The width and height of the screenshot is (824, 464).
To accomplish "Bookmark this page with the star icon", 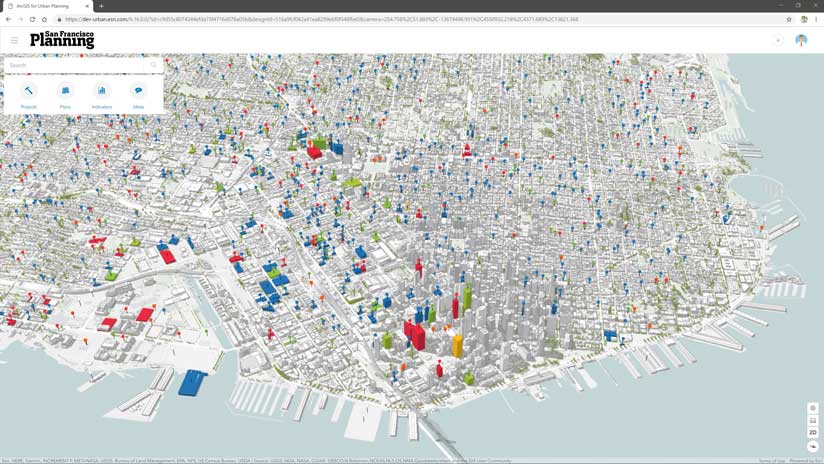I will tap(789, 19).
